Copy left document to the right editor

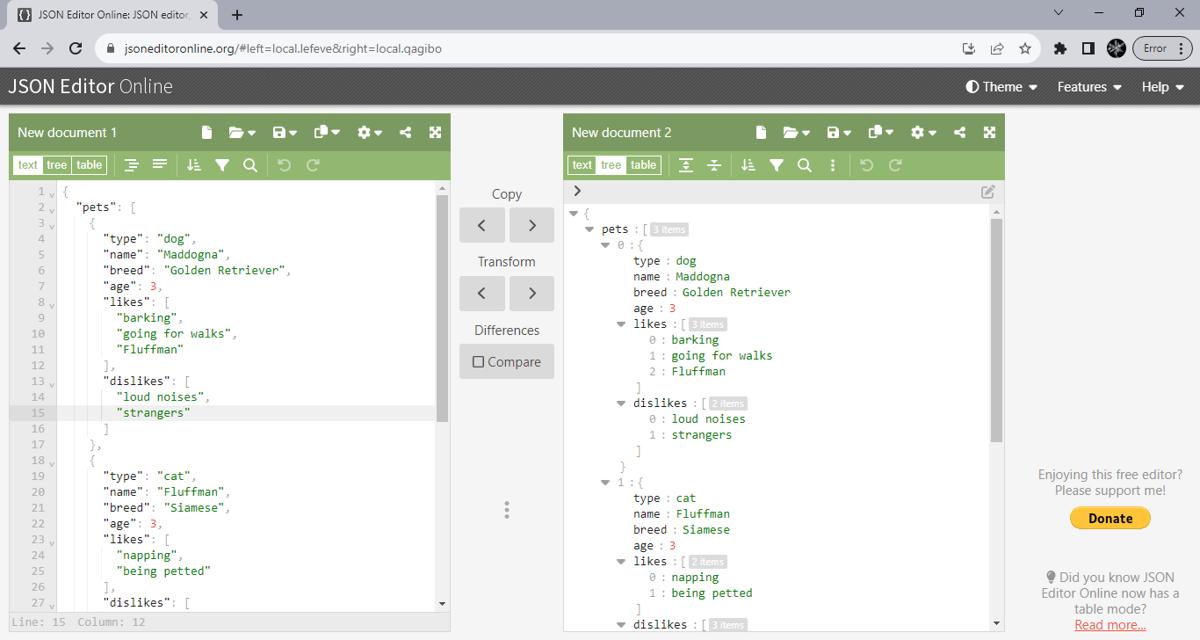[x=531, y=225]
